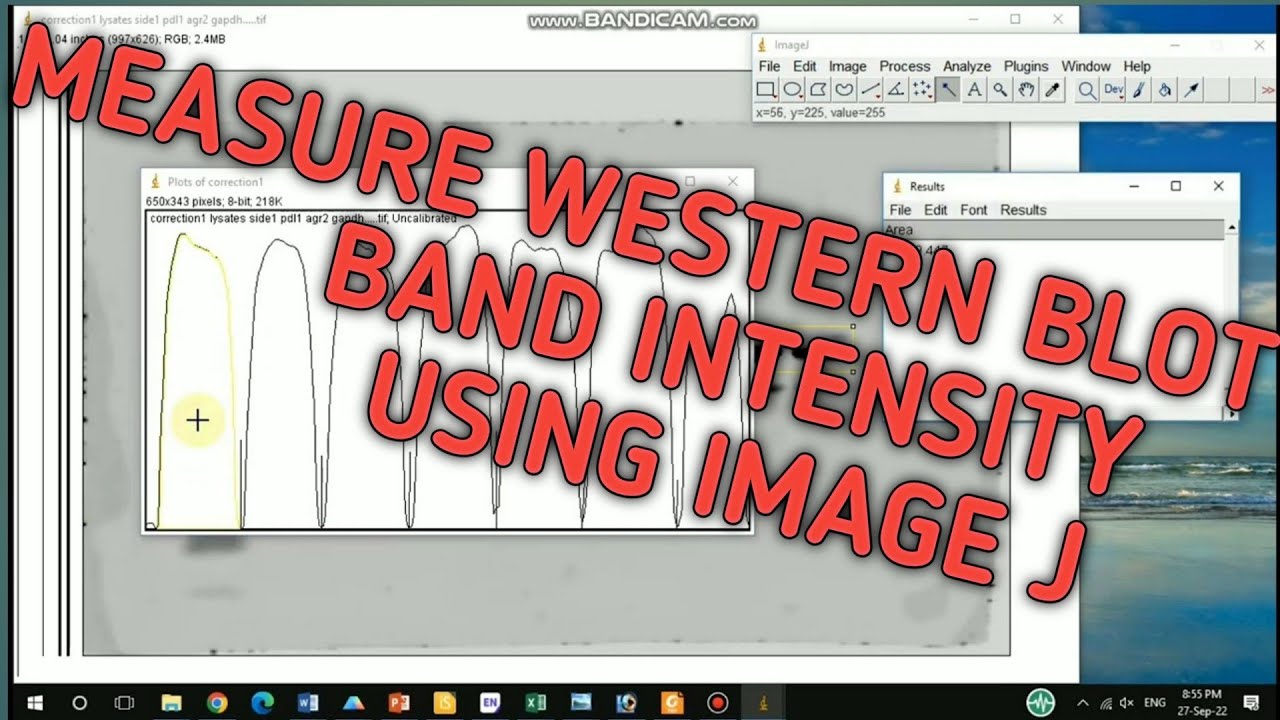Screen dimensions: 1280x720
Task: Click the muted volume icon in tray
Action: [x=1127, y=702]
